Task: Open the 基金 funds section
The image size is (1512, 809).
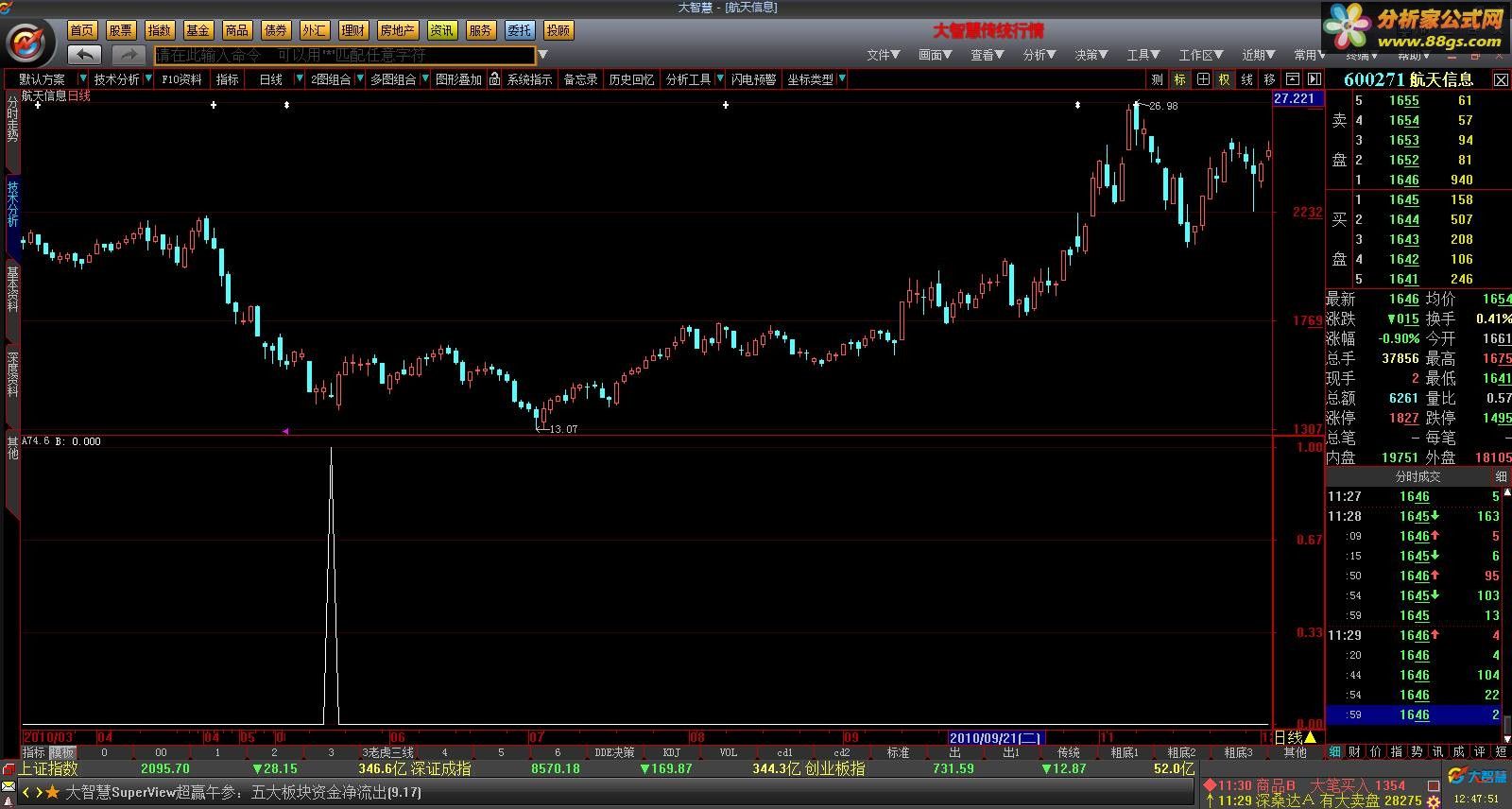Action: (198, 30)
